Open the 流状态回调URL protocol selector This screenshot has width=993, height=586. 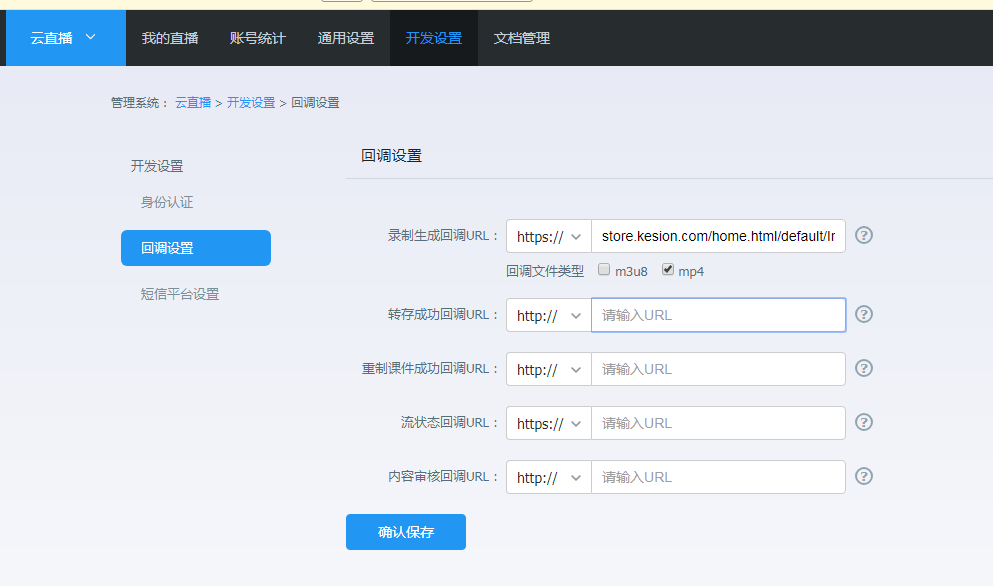[x=548, y=422]
